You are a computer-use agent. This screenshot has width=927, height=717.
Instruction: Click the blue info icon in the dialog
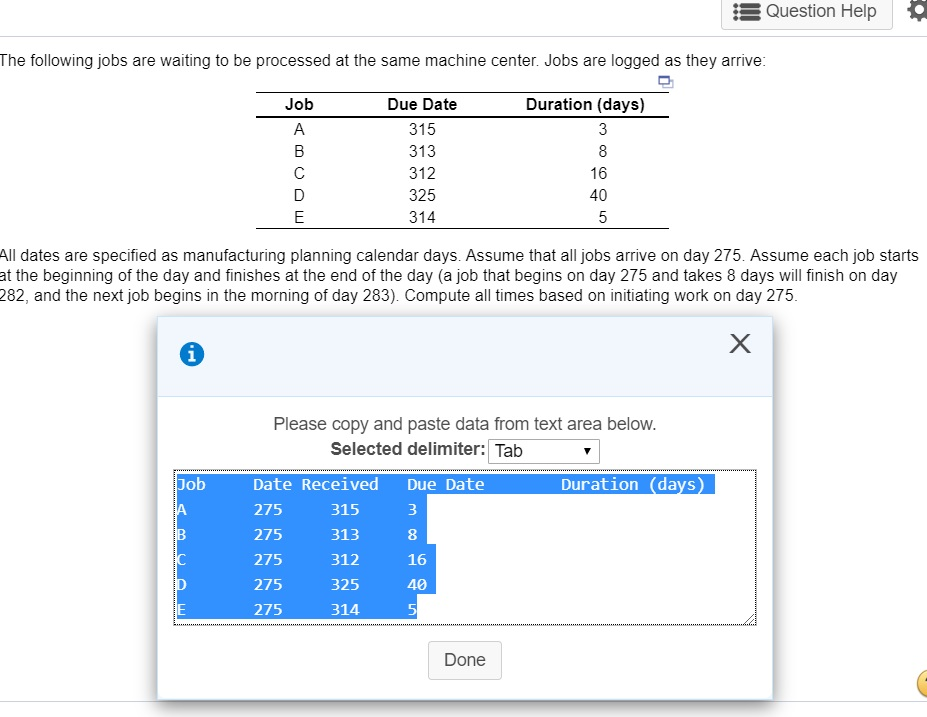(x=191, y=353)
